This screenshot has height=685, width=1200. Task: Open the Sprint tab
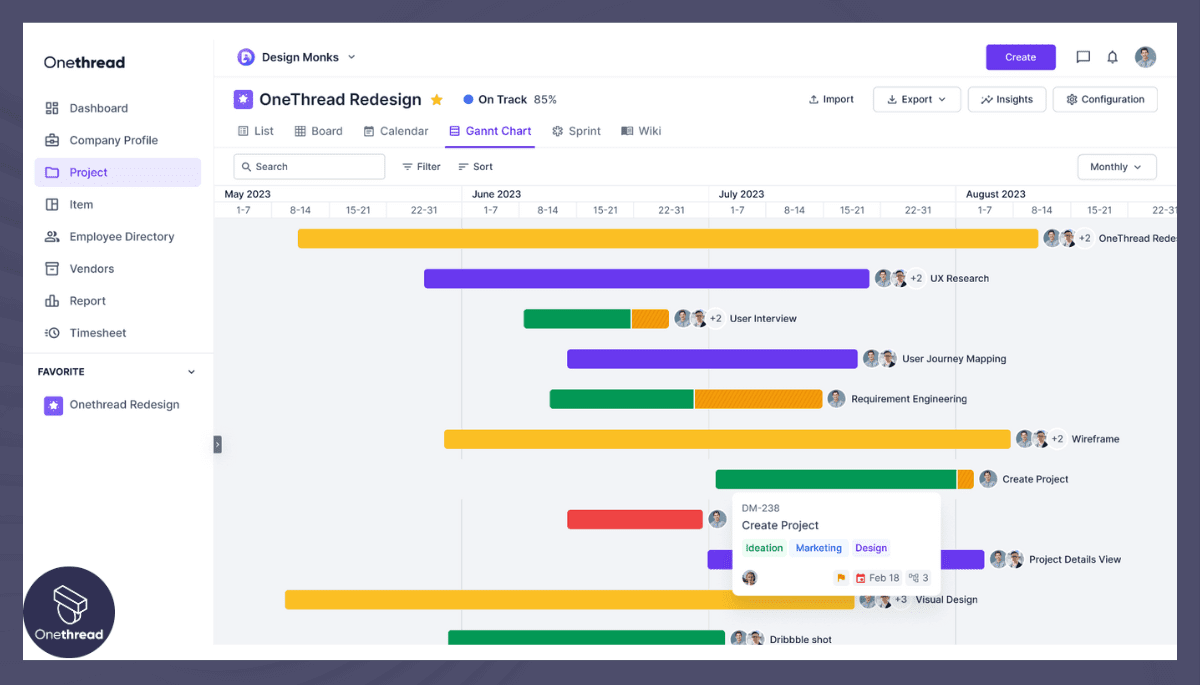point(576,131)
